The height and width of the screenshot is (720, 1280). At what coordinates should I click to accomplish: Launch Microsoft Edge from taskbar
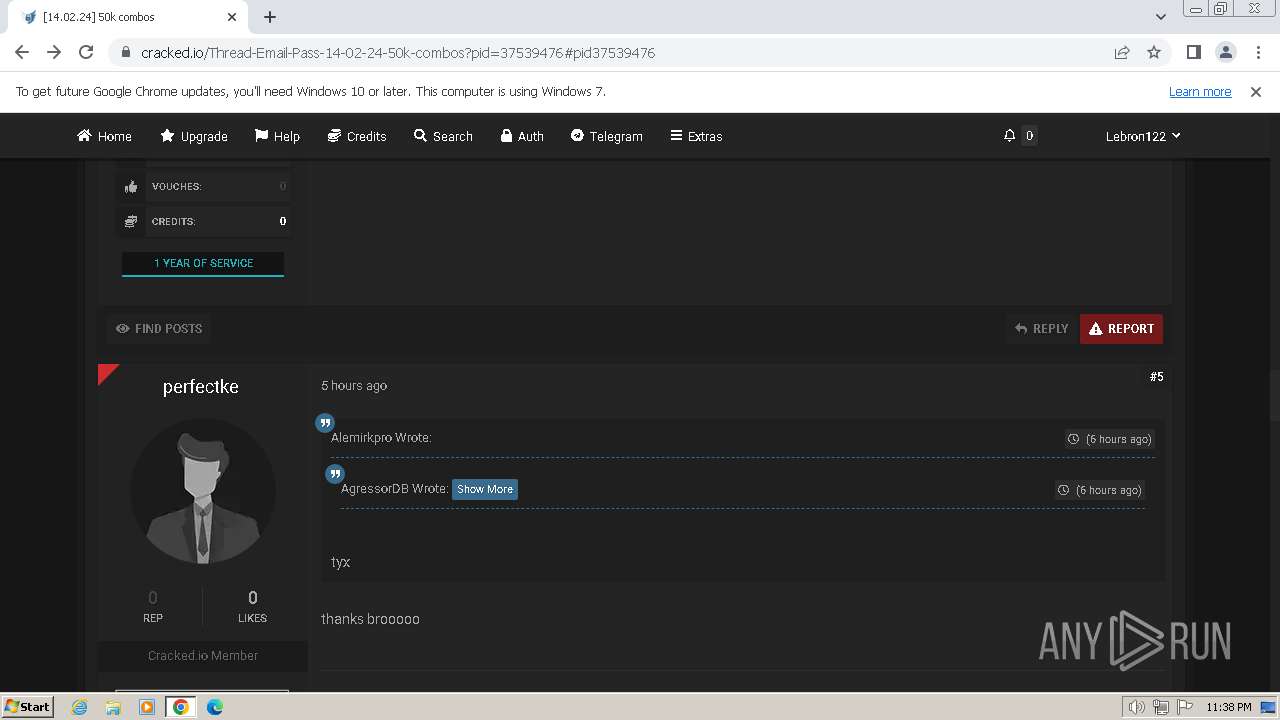coord(214,707)
